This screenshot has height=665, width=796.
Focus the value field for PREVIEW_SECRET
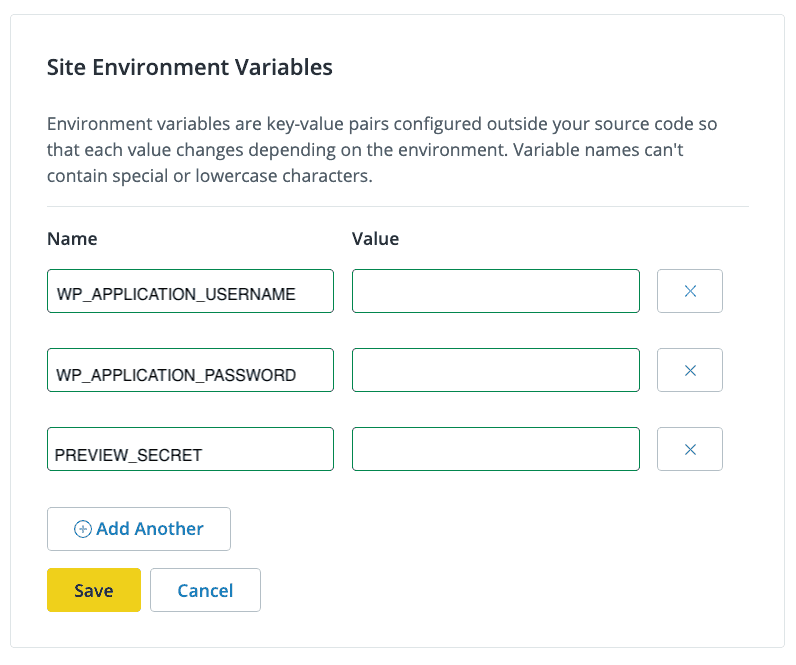point(495,449)
